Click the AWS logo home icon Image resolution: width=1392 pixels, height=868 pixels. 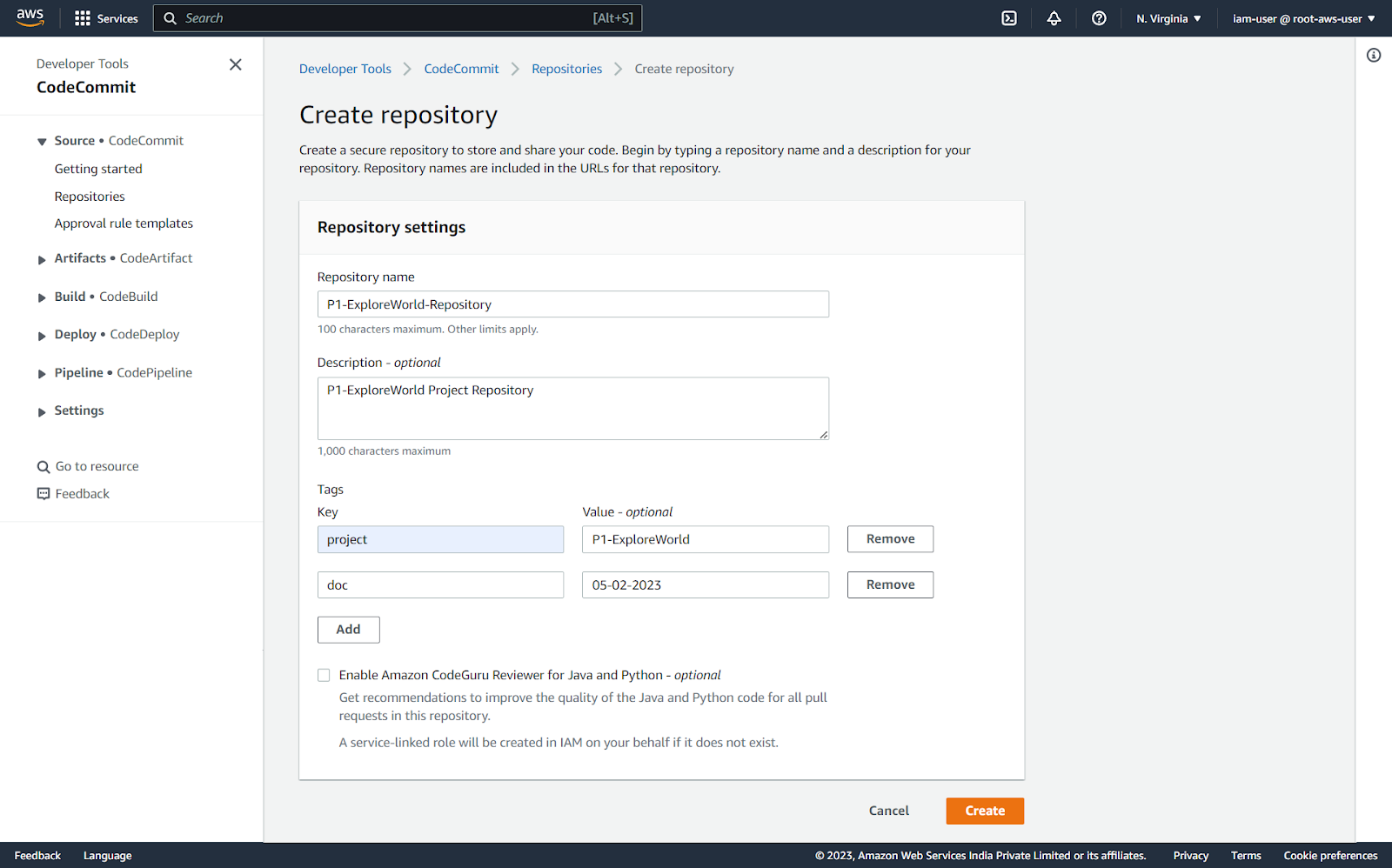pos(30,17)
